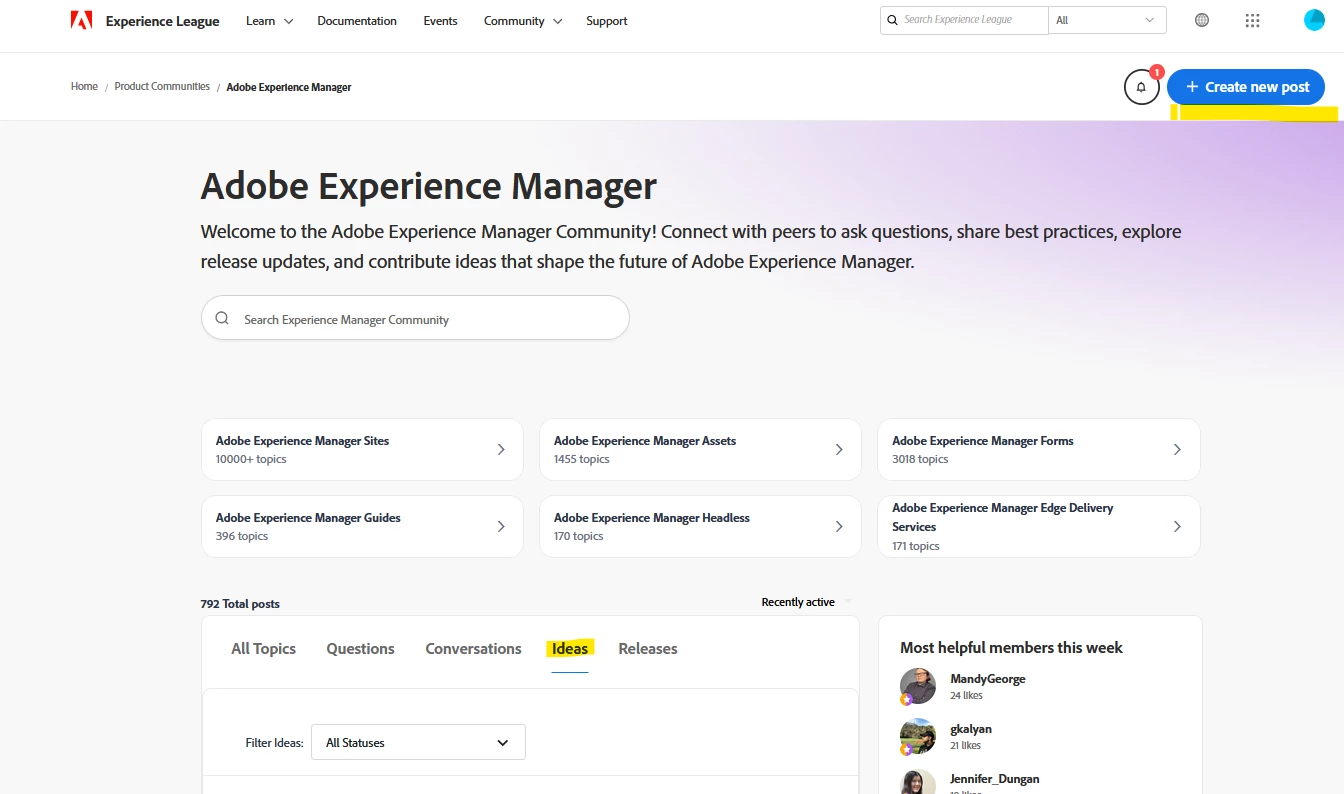Open the Edge Delivery Services card title
1344x794 pixels.
[1002, 517]
